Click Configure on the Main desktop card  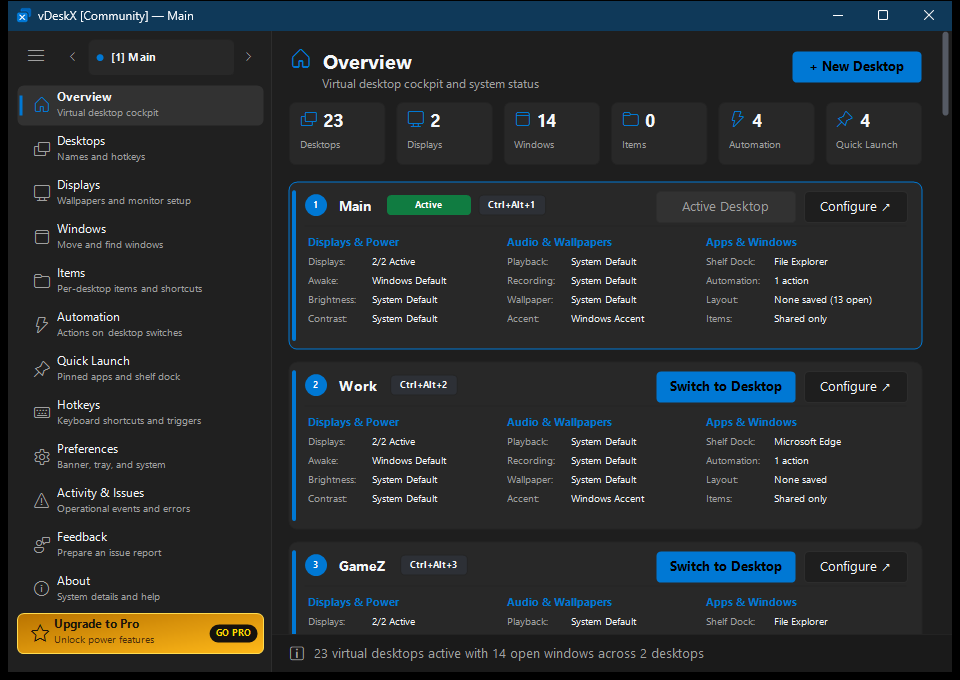855,207
